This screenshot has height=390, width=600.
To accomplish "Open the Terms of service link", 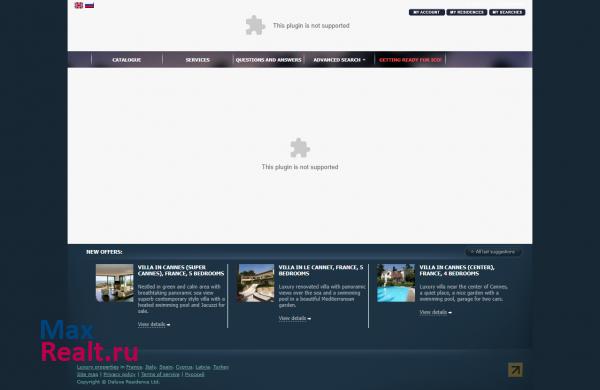I will [x=160, y=374].
